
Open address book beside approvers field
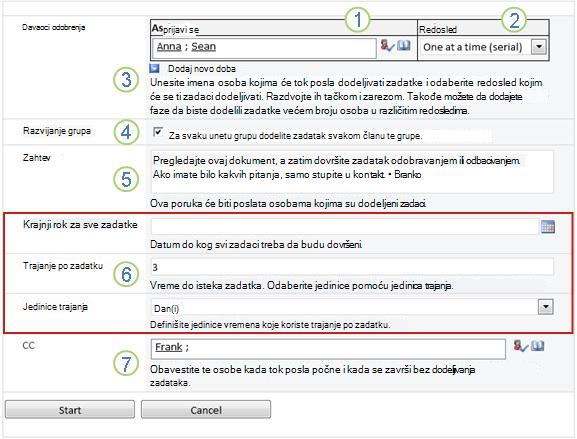tap(404, 46)
